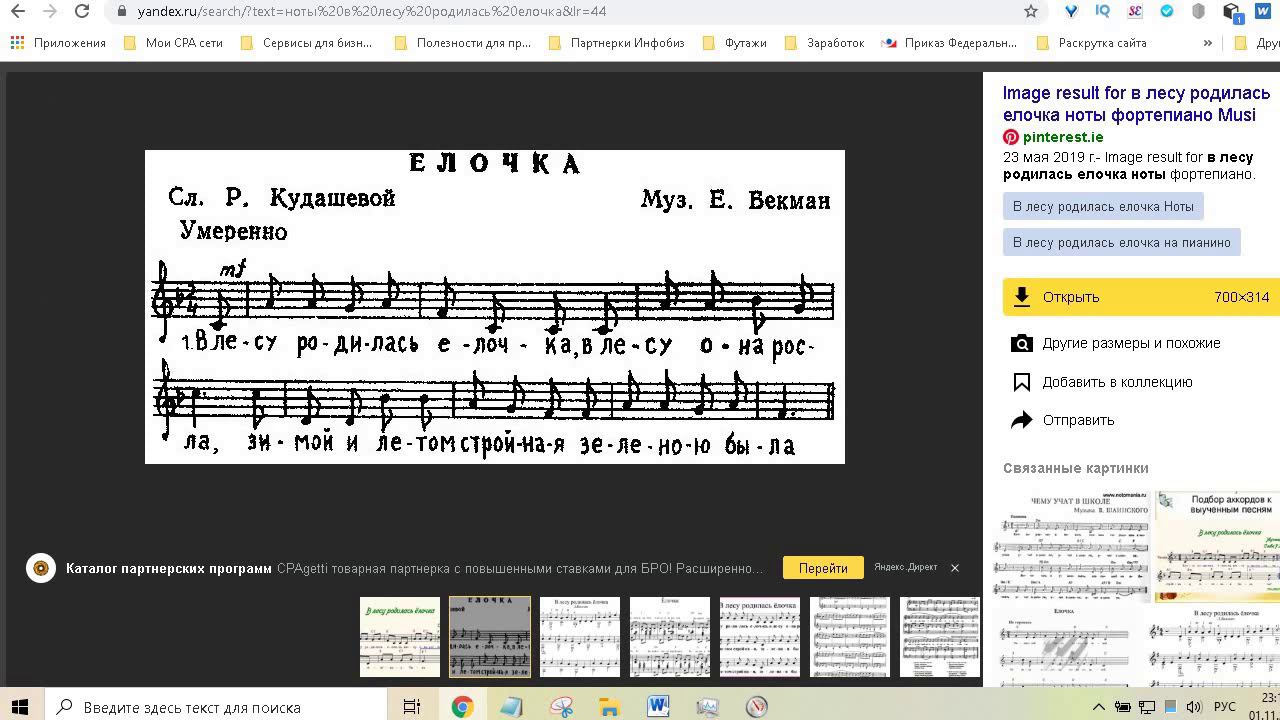Image resolution: width=1280 pixels, height=720 pixels.
Task: Open related image 'Чему учат в школе'
Action: coord(1072,546)
